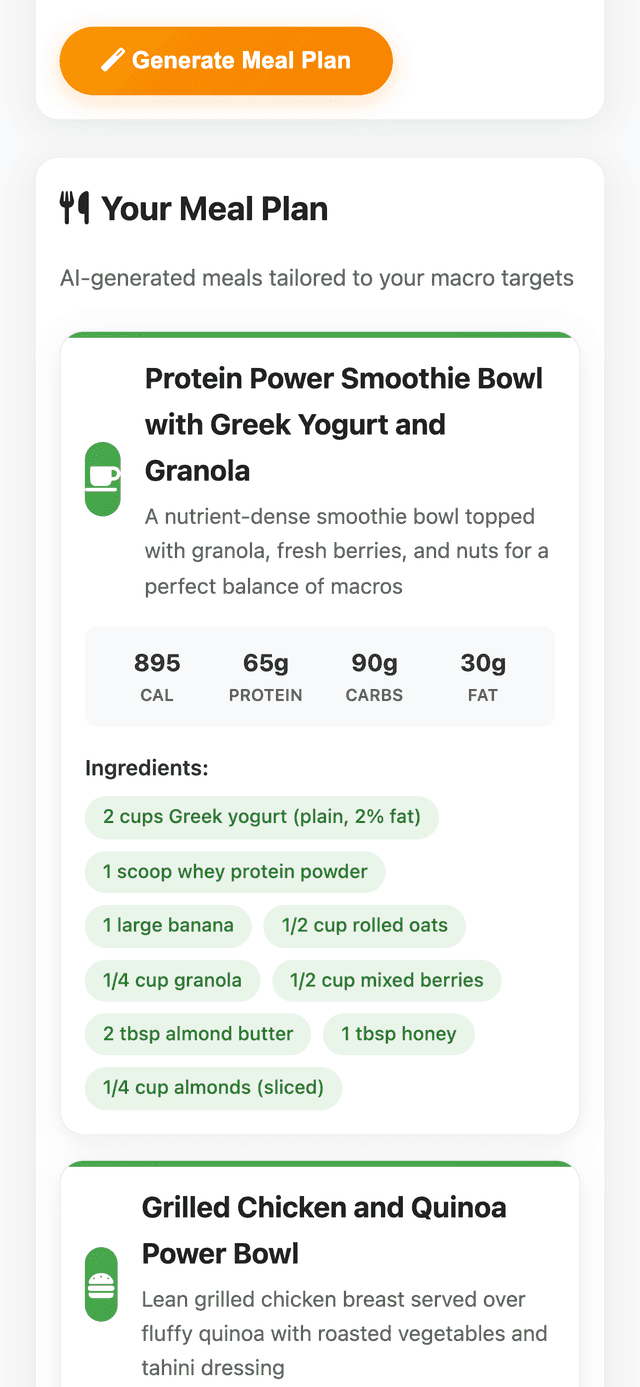640x1387 pixels.
Task: Select the Greek yogurt ingredient chip
Action: (x=261, y=817)
